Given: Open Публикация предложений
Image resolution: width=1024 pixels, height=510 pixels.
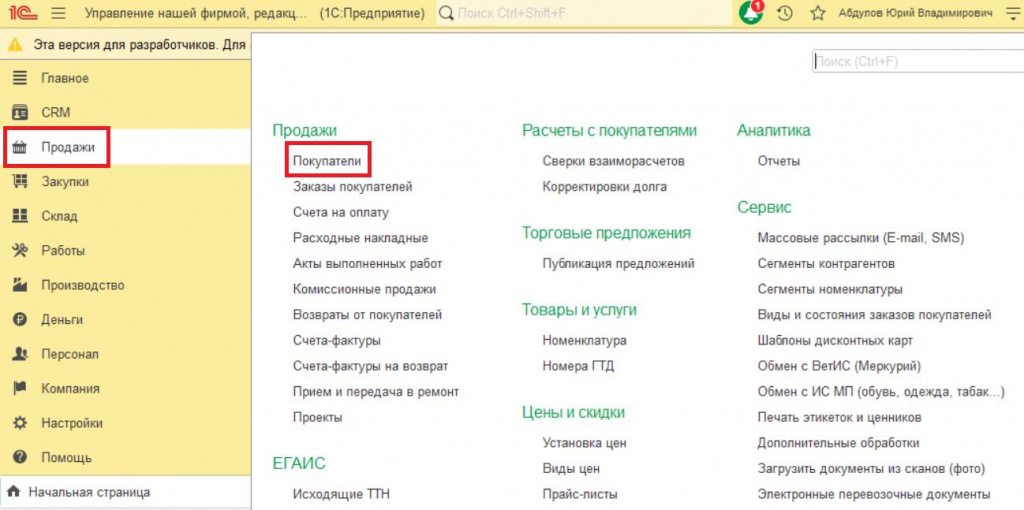Looking at the screenshot, I should point(618,264).
